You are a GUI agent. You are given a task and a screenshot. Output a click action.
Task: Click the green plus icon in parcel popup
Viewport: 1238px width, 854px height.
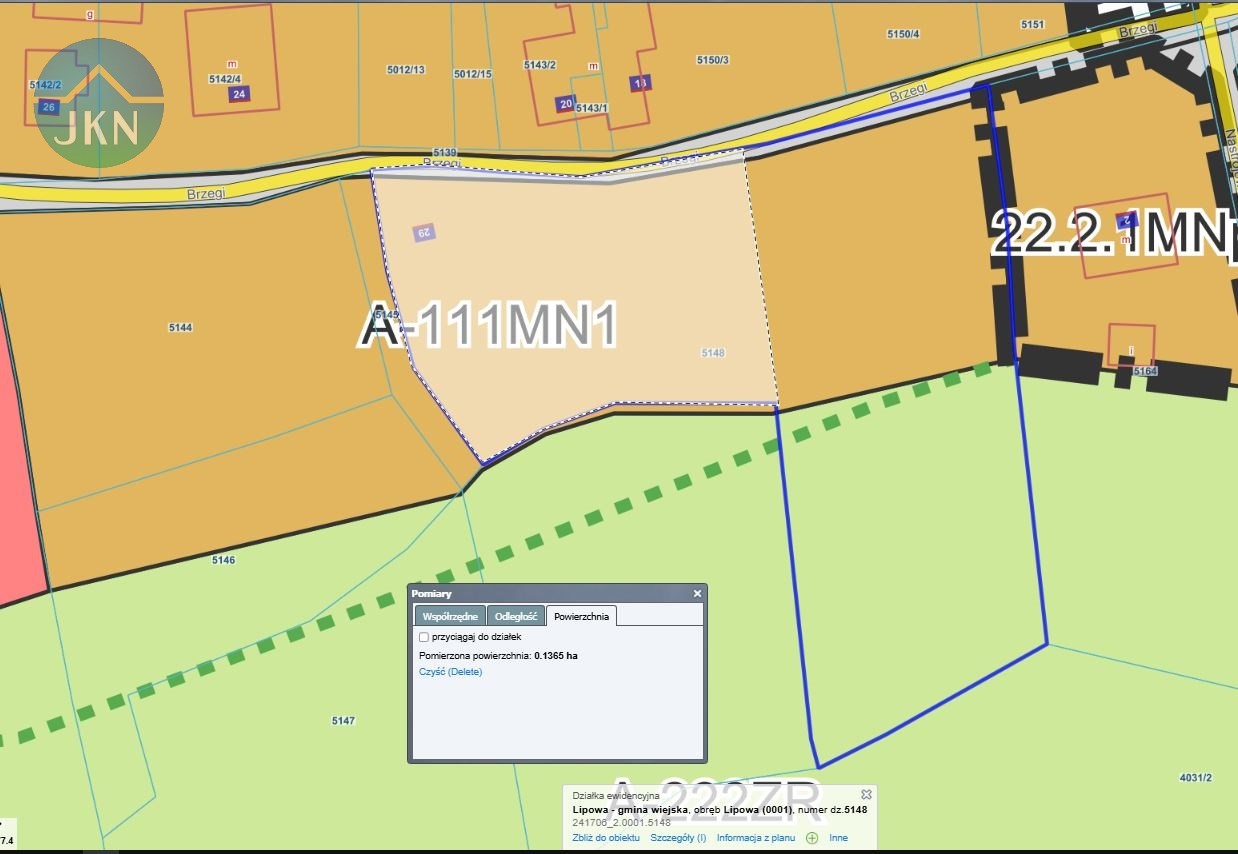[x=812, y=838]
